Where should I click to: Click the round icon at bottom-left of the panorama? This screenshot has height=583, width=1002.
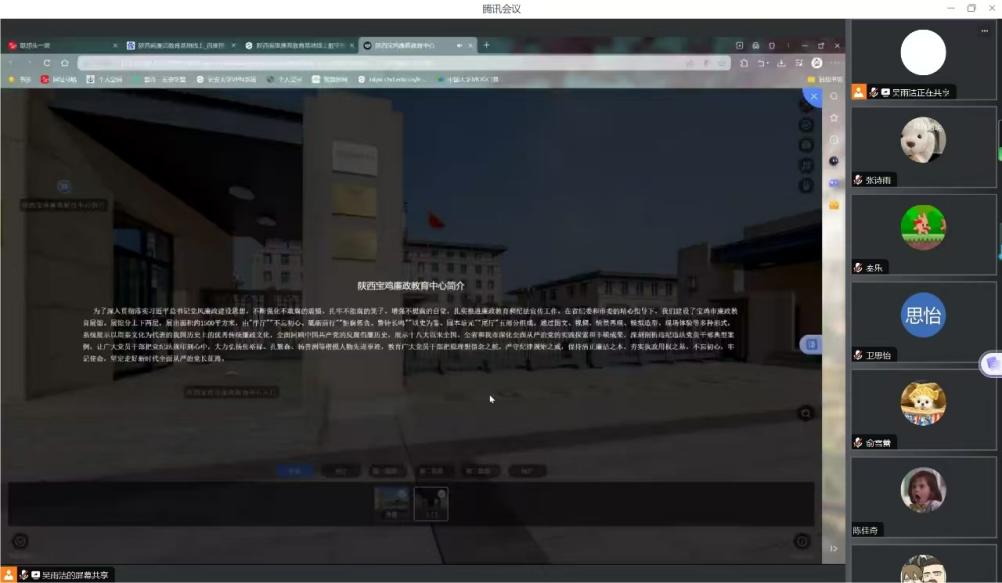pos(20,541)
